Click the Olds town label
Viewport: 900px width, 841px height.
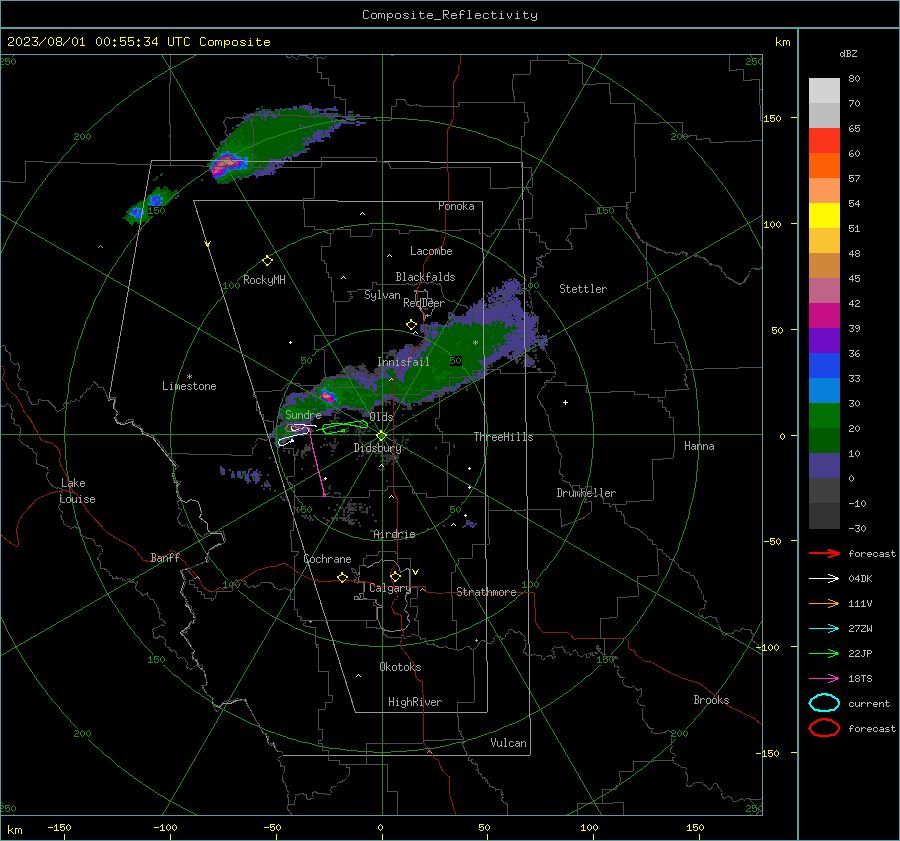pyautogui.click(x=381, y=417)
